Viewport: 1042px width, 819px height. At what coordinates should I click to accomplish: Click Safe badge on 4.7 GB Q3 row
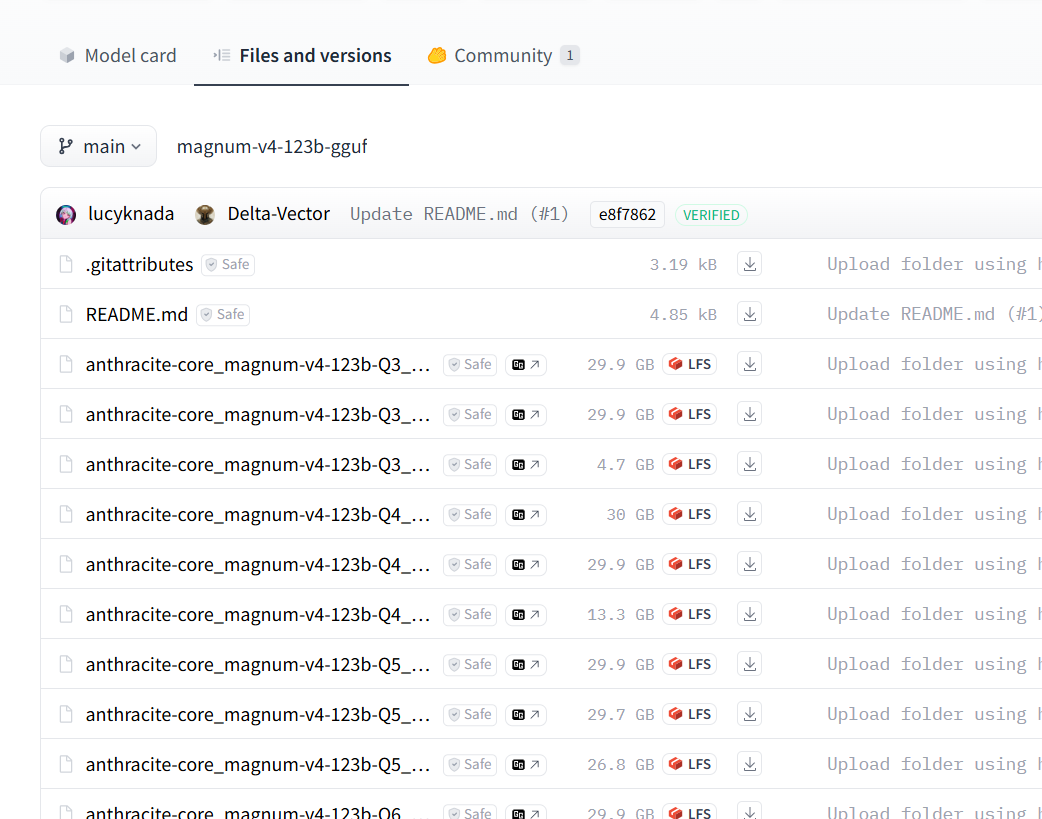pyautogui.click(x=470, y=464)
